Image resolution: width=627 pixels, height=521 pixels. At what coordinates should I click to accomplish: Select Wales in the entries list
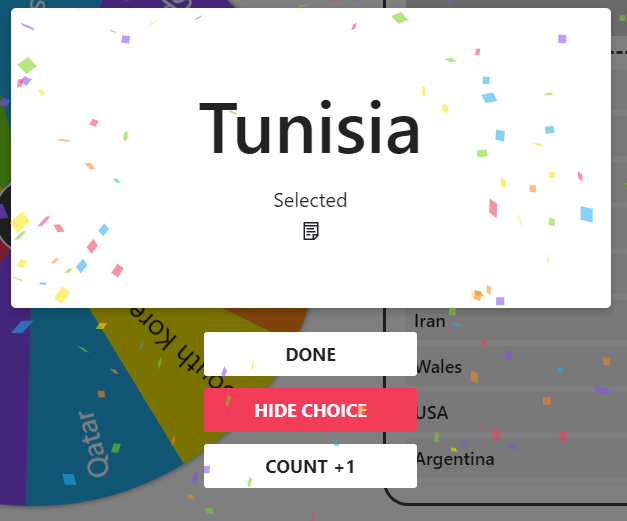coord(440,366)
